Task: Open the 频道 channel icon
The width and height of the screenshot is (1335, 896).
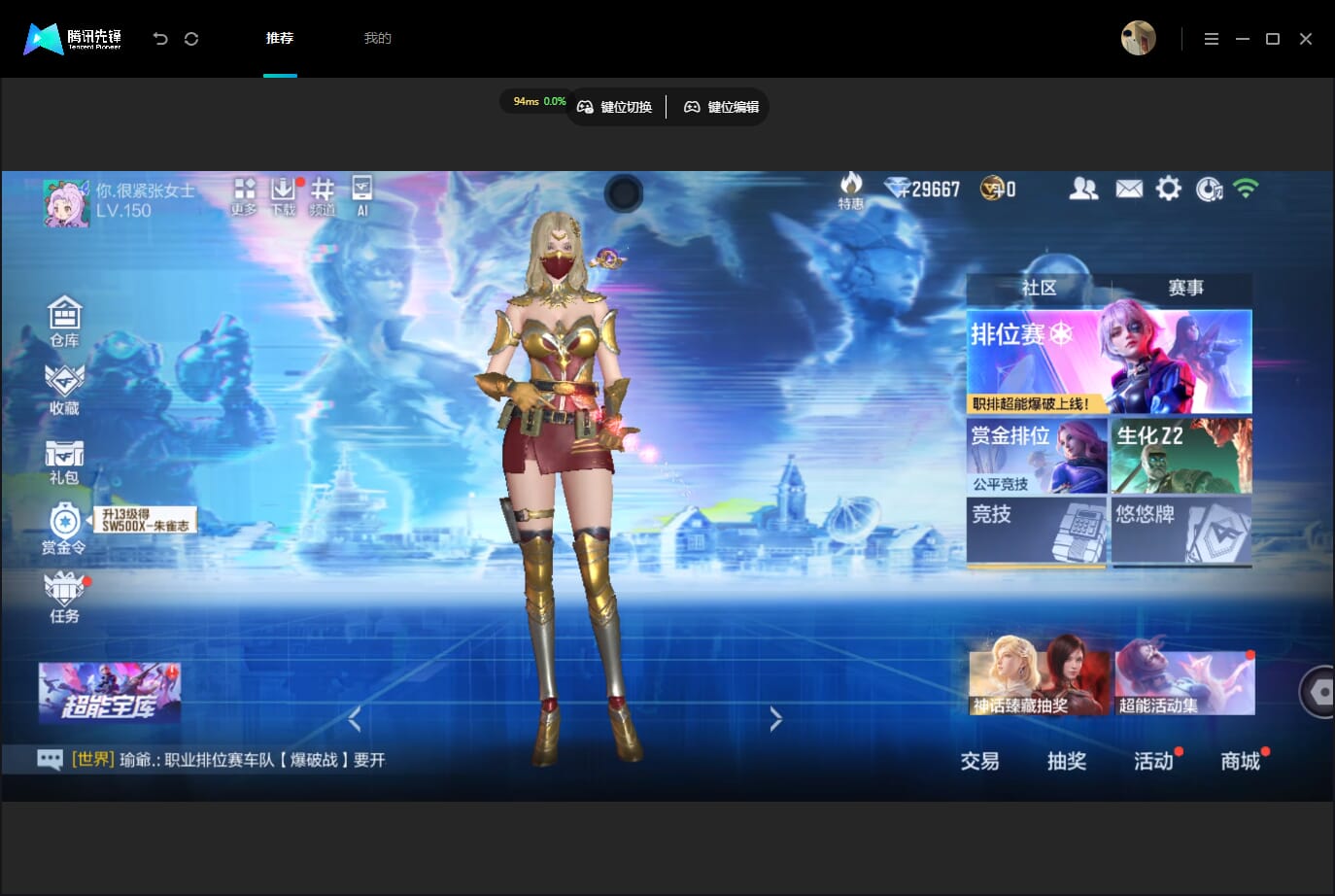Action: click(323, 196)
